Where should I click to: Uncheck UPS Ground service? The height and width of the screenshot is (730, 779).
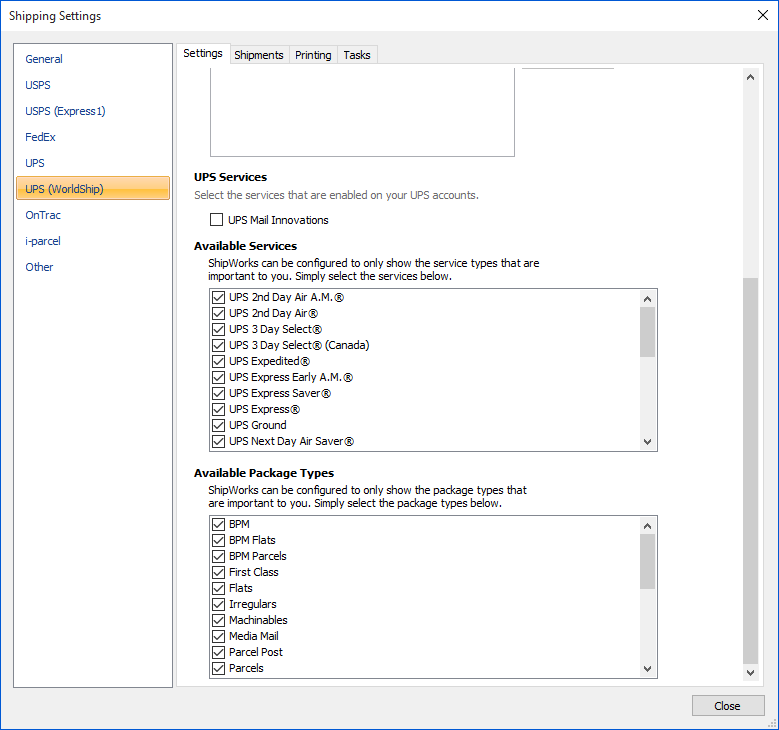218,425
